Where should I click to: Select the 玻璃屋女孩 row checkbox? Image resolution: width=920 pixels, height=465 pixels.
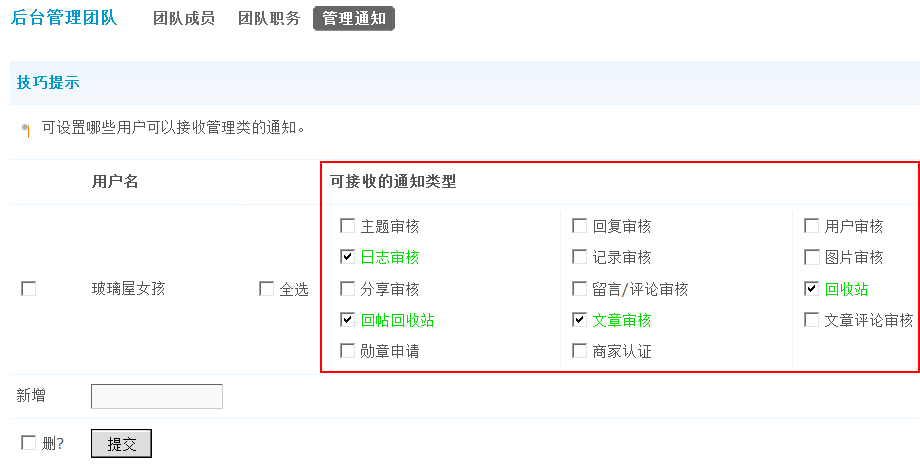(x=29, y=289)
